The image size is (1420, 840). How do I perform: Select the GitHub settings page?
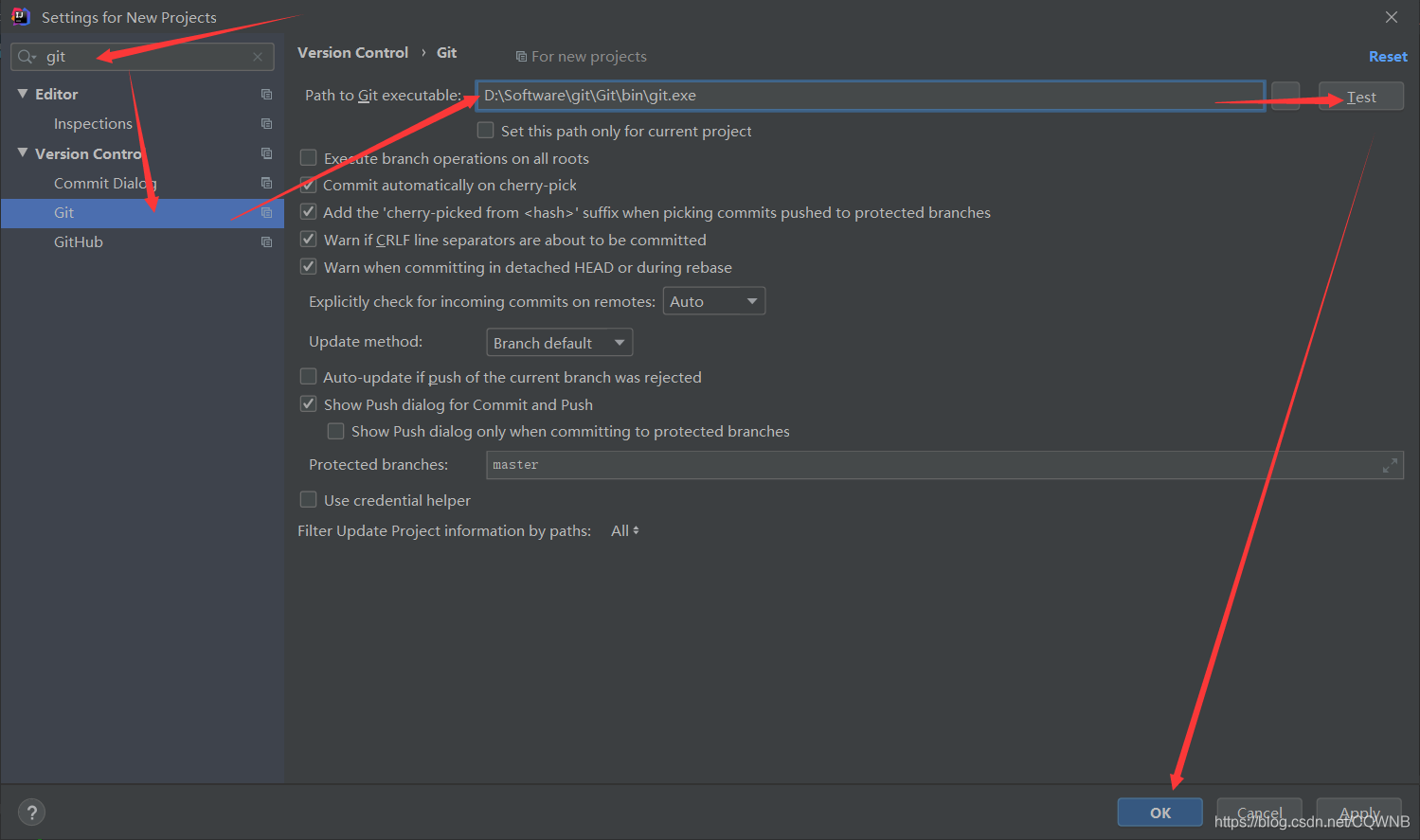tap(79, 242)
